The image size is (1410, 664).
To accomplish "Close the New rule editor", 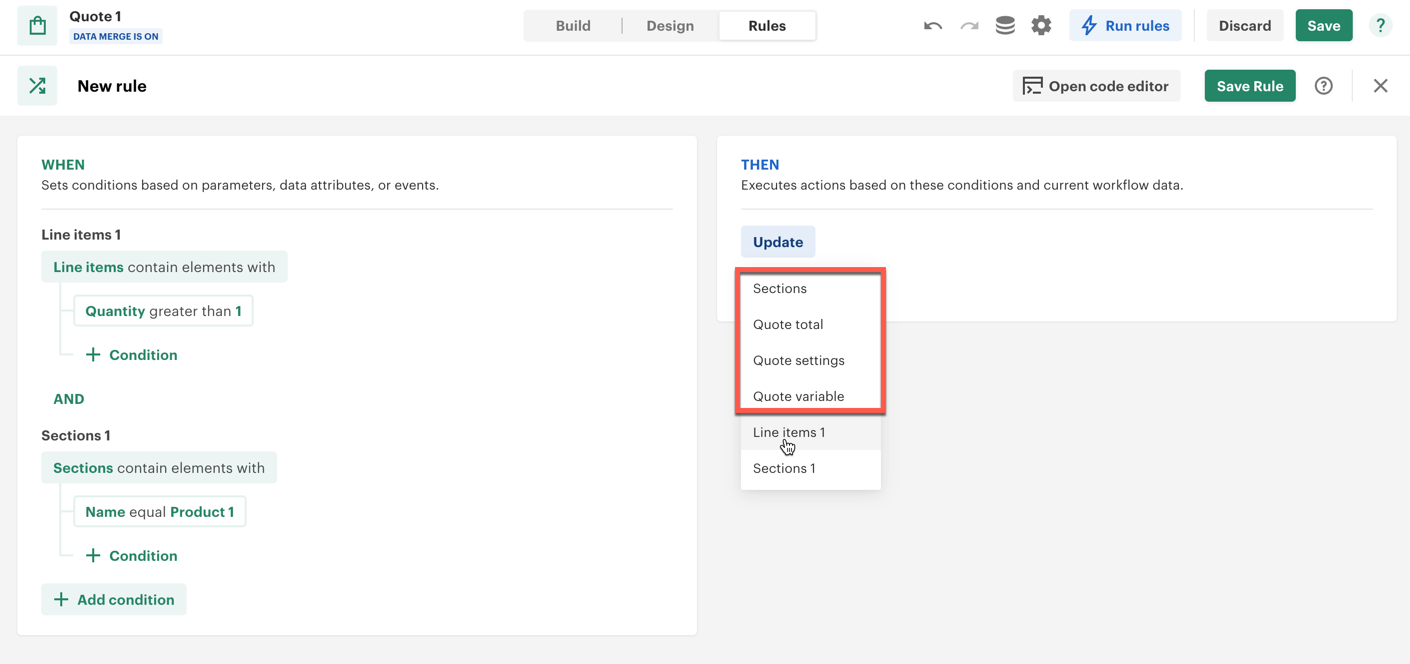I will click(x=1380, y=86).
